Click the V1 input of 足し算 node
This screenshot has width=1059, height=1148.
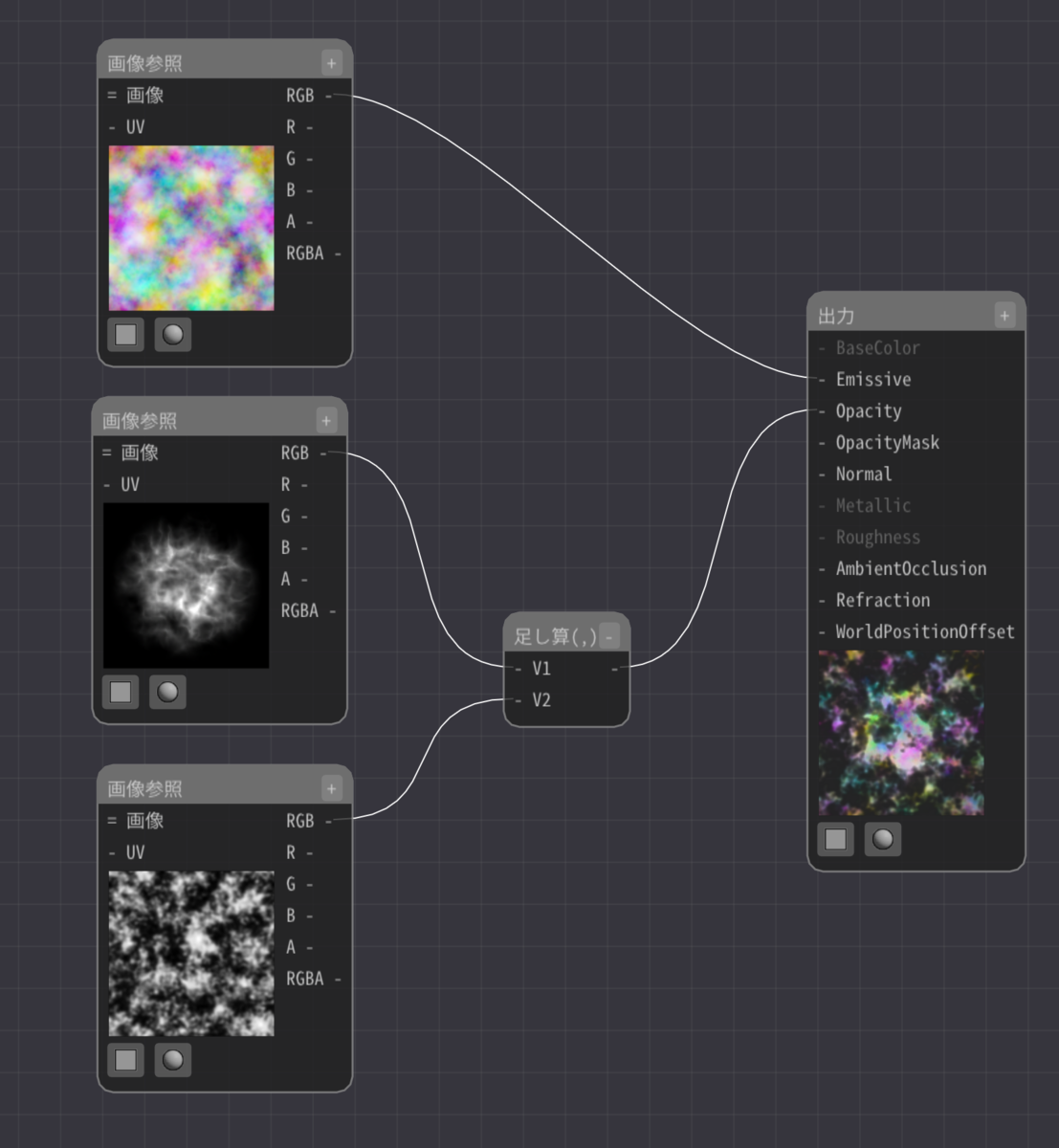534,668
